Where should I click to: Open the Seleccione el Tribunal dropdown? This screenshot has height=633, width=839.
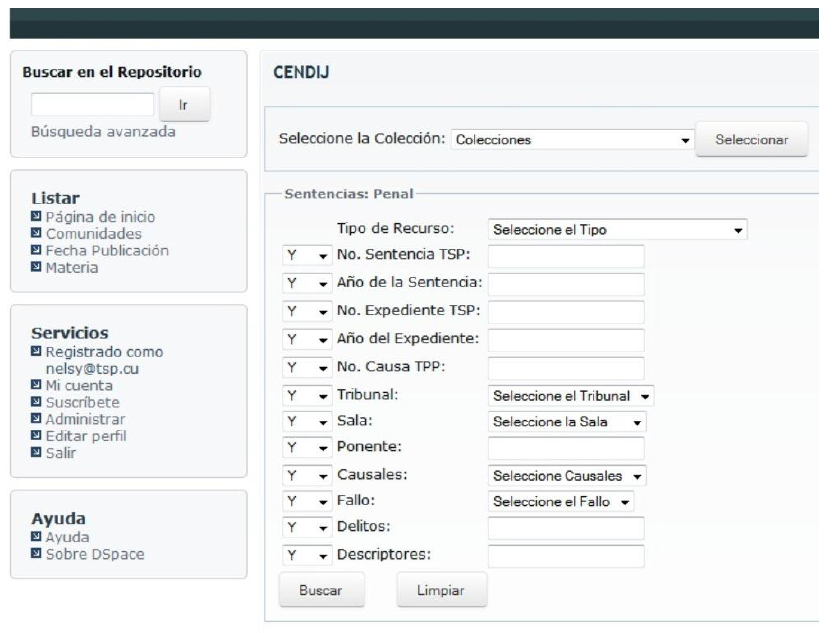[571, 395]
